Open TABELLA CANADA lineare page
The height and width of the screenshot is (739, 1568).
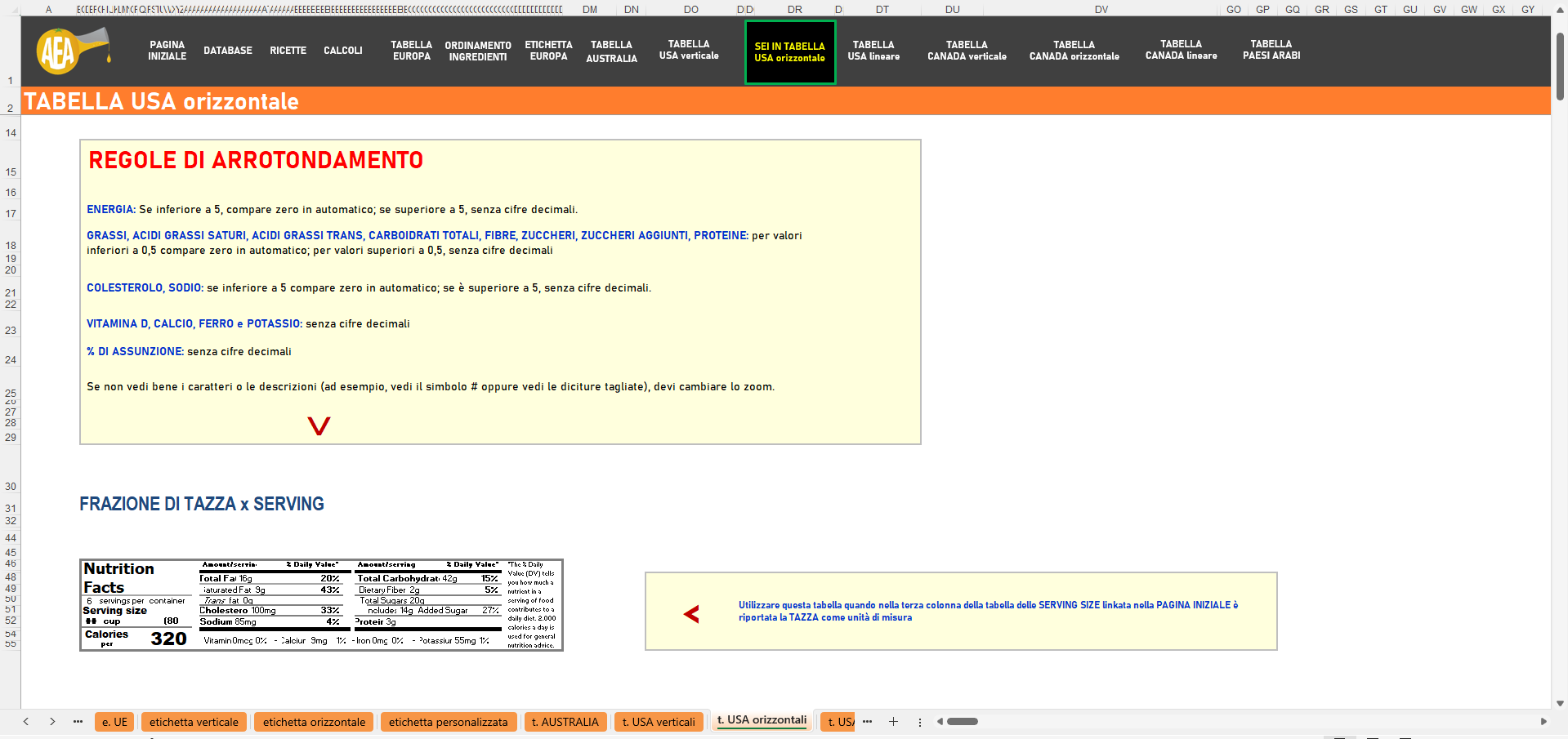(x=1182, y=50)
